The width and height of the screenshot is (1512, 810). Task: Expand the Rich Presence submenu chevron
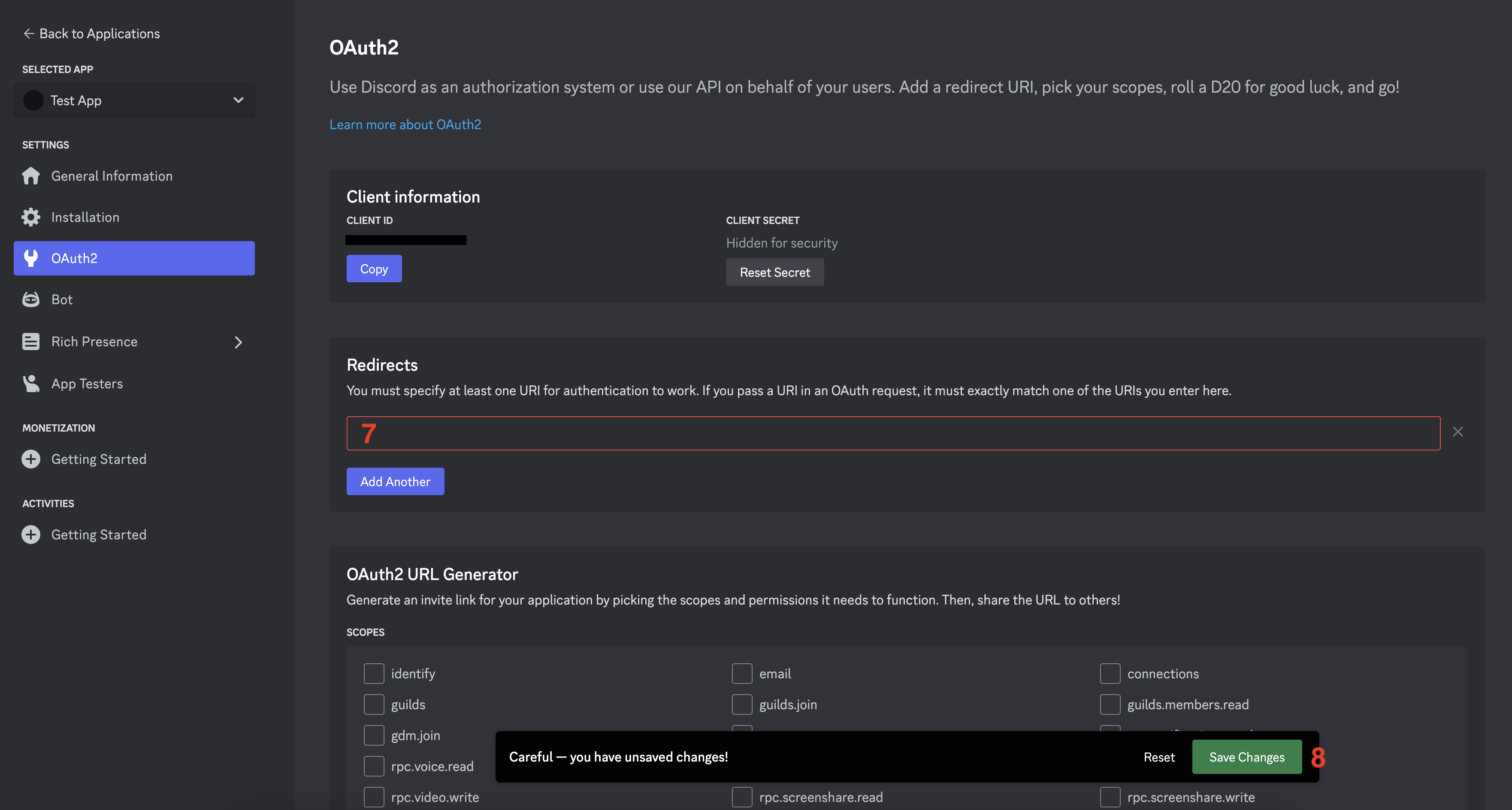[238, 342]
